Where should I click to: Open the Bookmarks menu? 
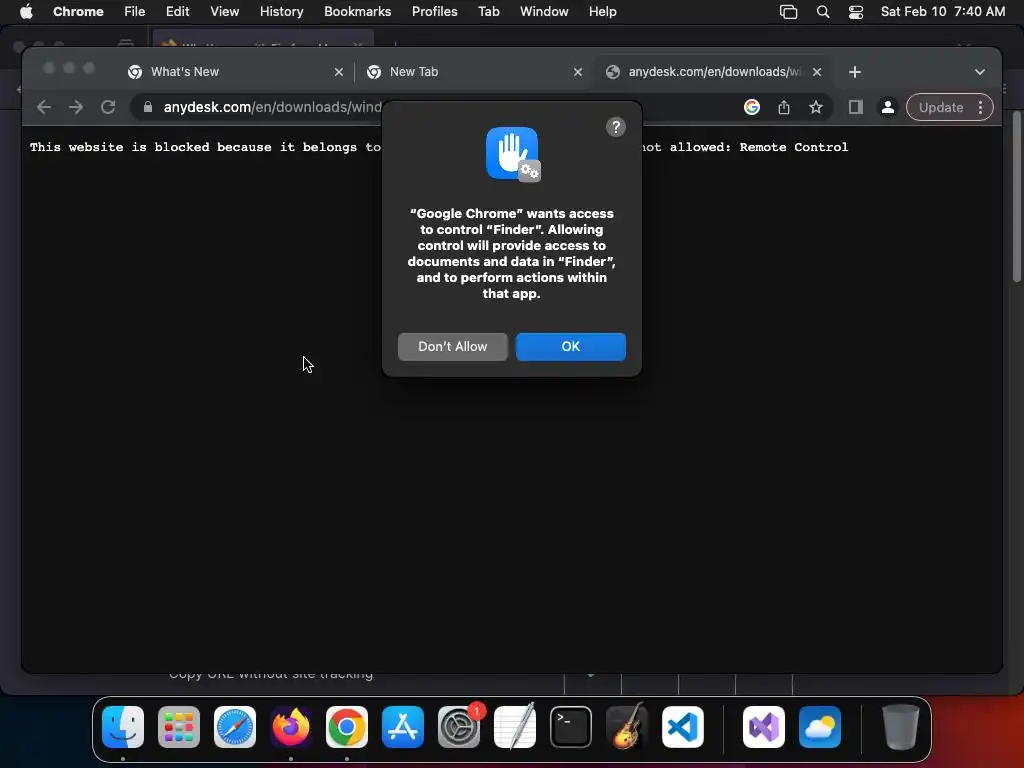[x=357, y=12]
